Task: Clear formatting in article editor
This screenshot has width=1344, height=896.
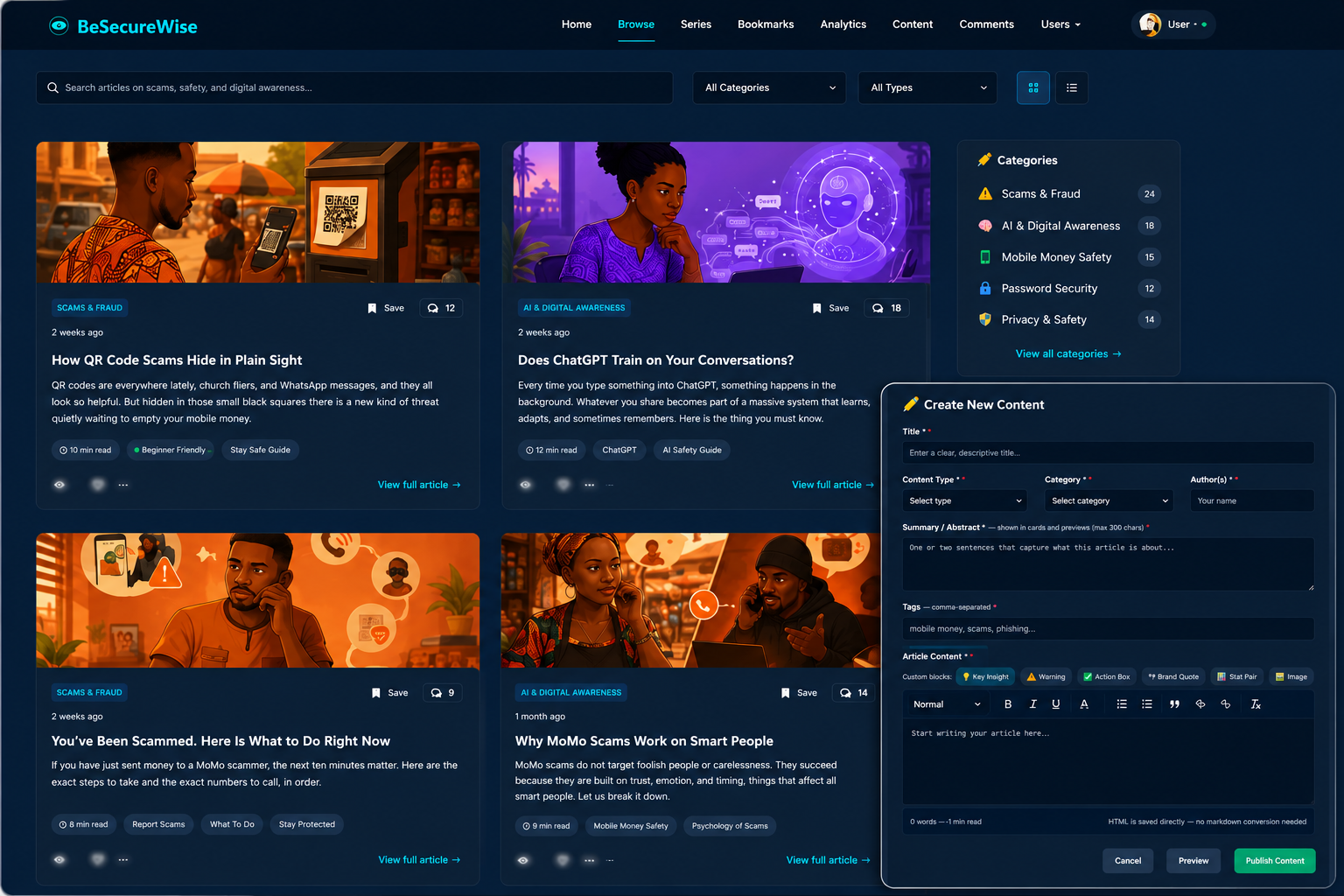Action: pyautogui.click(x=1256, y=704)
